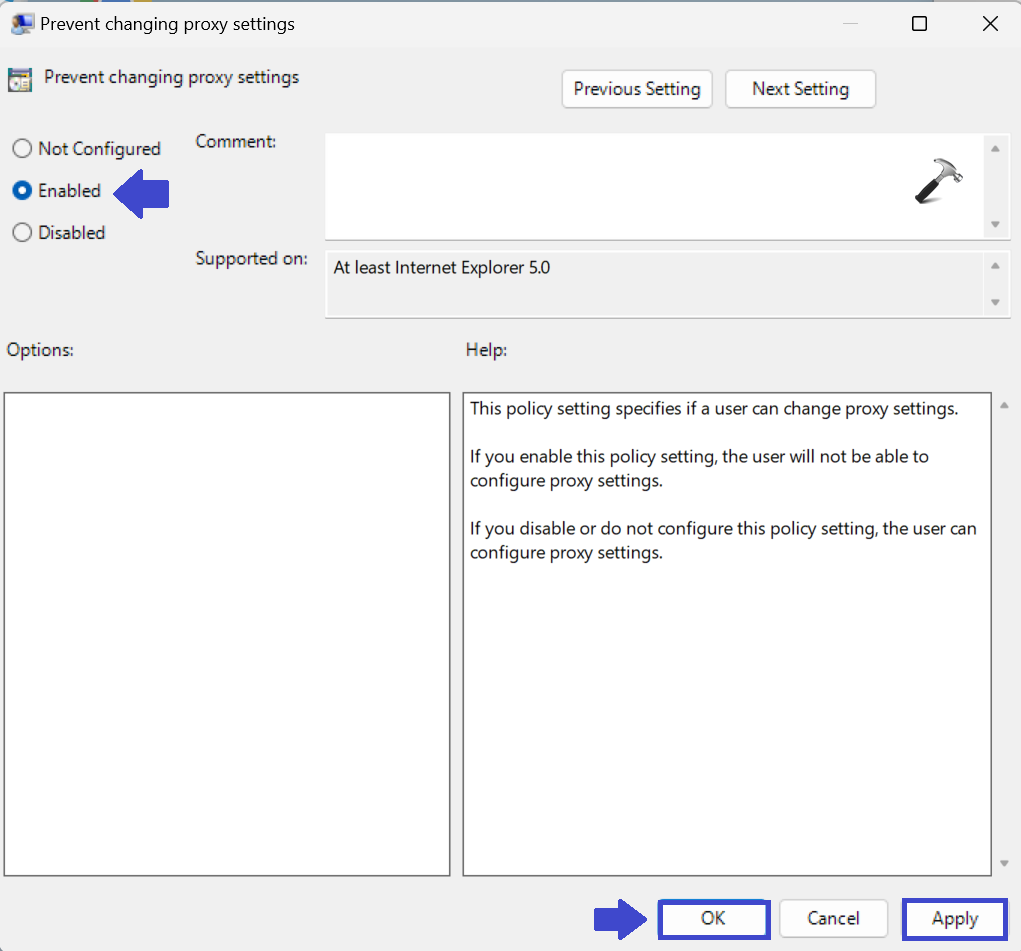Click the title bar policy window icon
Viewport: 1021px width, 951px height.
click(21, 24)
